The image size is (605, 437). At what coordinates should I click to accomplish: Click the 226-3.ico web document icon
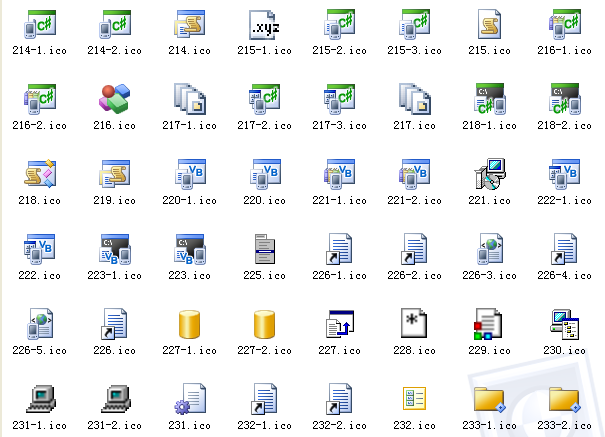[490, 248]
